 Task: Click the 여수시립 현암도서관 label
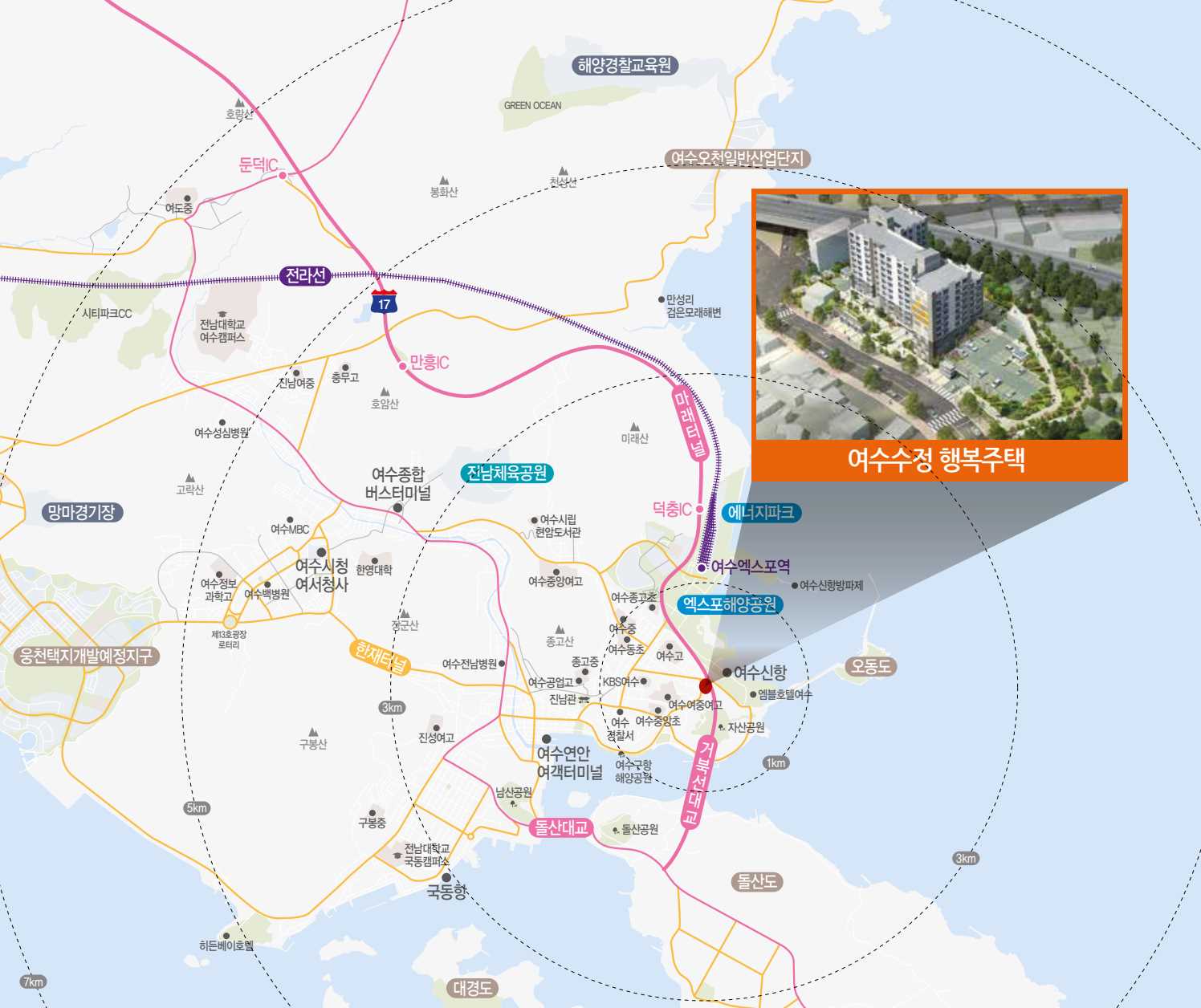(x=558, y=526)
